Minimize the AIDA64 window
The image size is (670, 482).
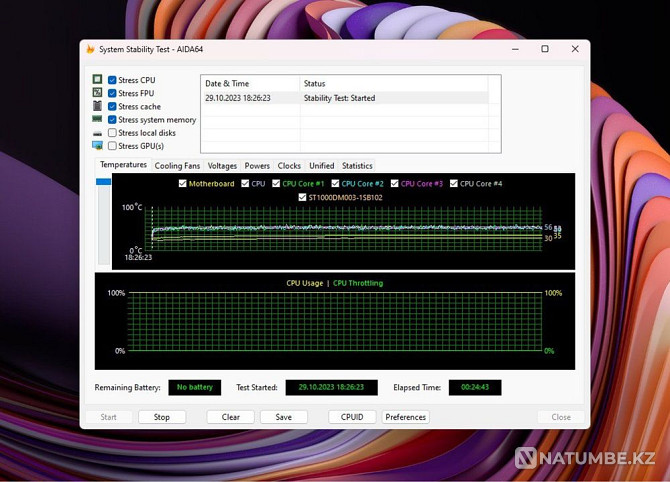(515, 49)
